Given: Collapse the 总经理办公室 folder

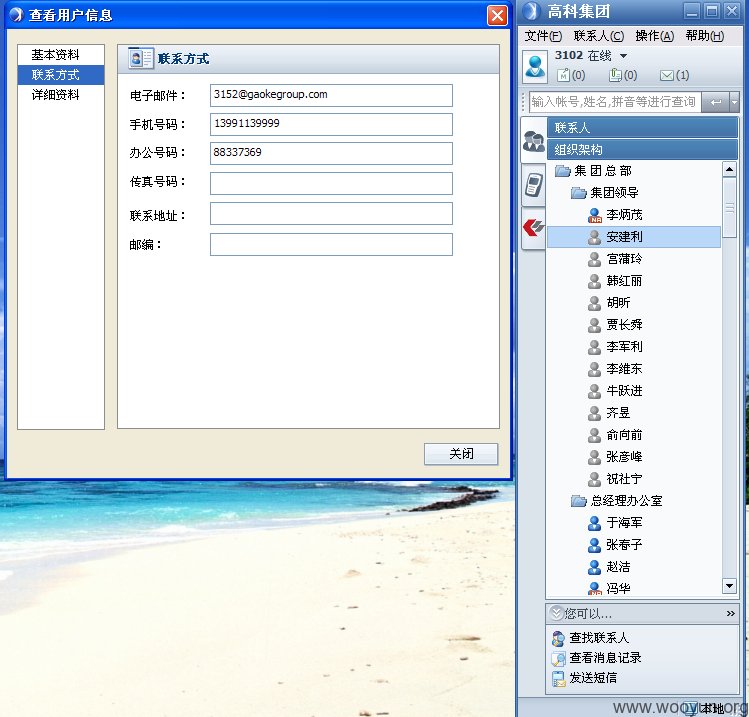Looking at the screenshot, I should (x=578, y=501).
